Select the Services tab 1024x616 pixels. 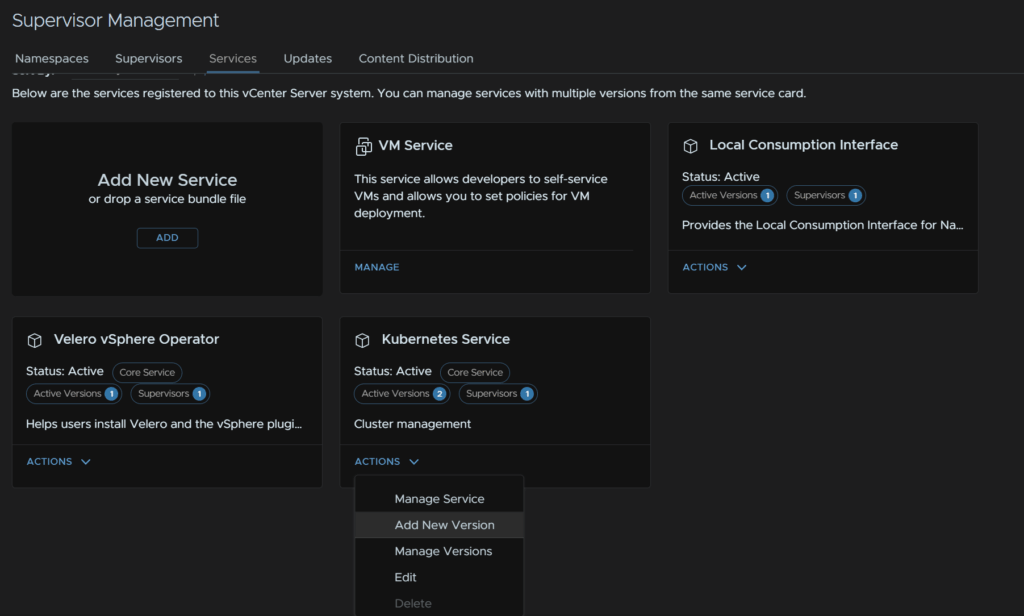point(232,59)
